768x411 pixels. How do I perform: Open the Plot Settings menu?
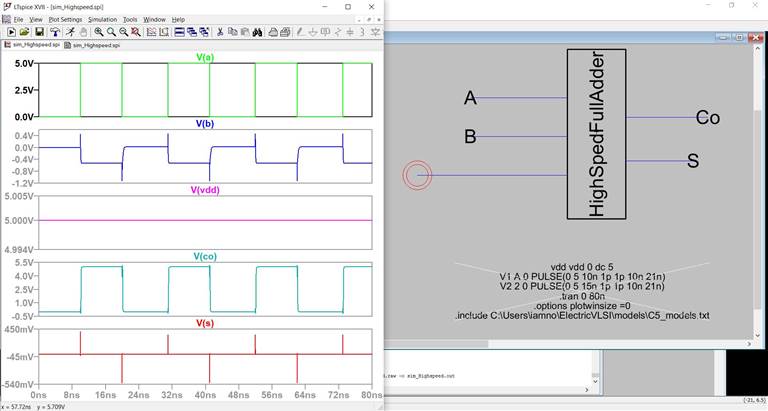pyautogui.click(x=65, y=19)
